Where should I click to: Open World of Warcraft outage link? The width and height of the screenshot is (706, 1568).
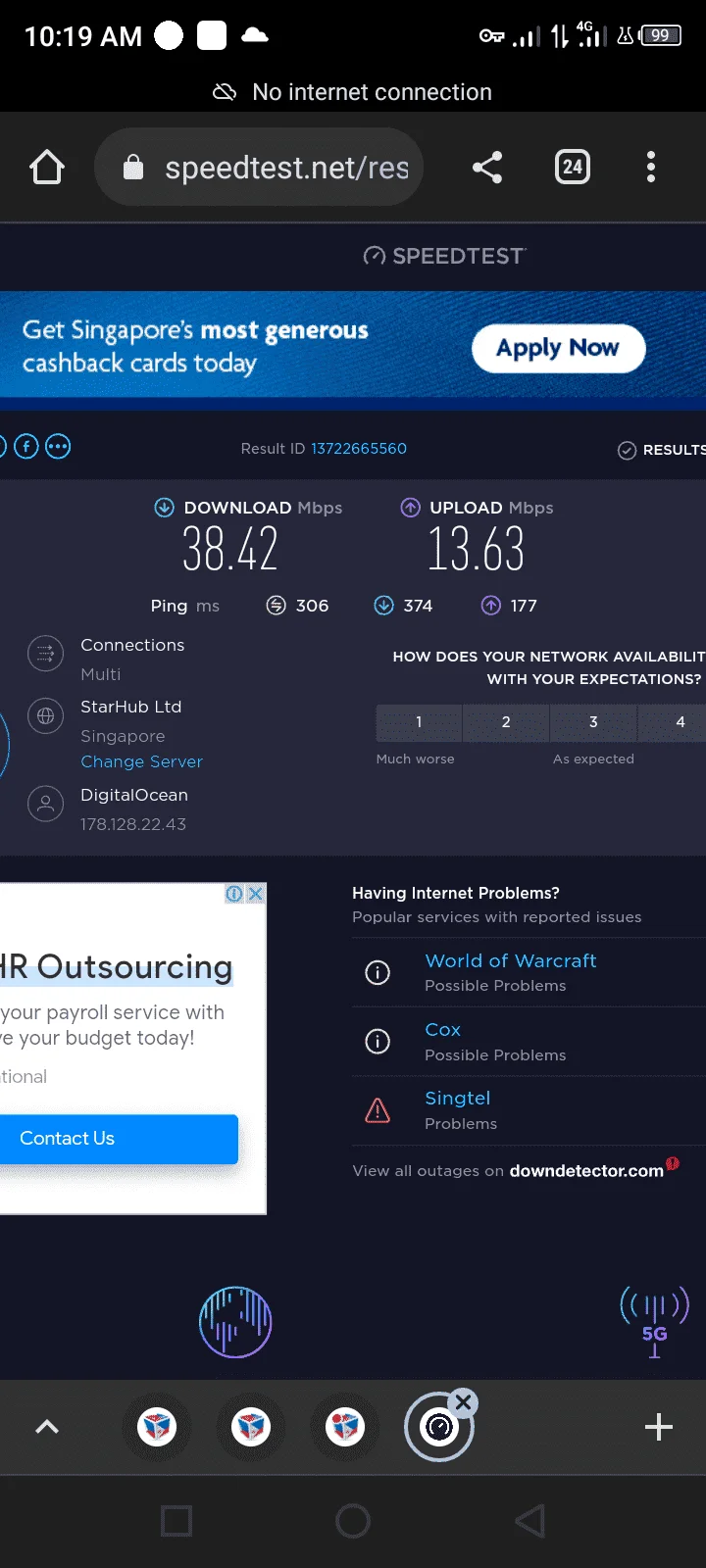coord(511,961)
